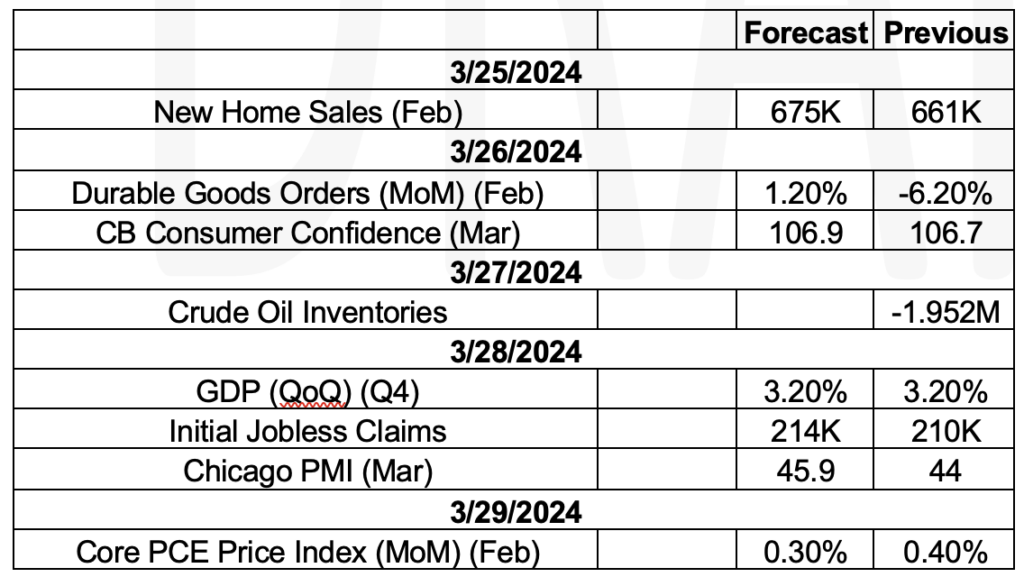The image size is (1024, 577).
Task: Select the Forecast column header cell
Action: [805, 31]
